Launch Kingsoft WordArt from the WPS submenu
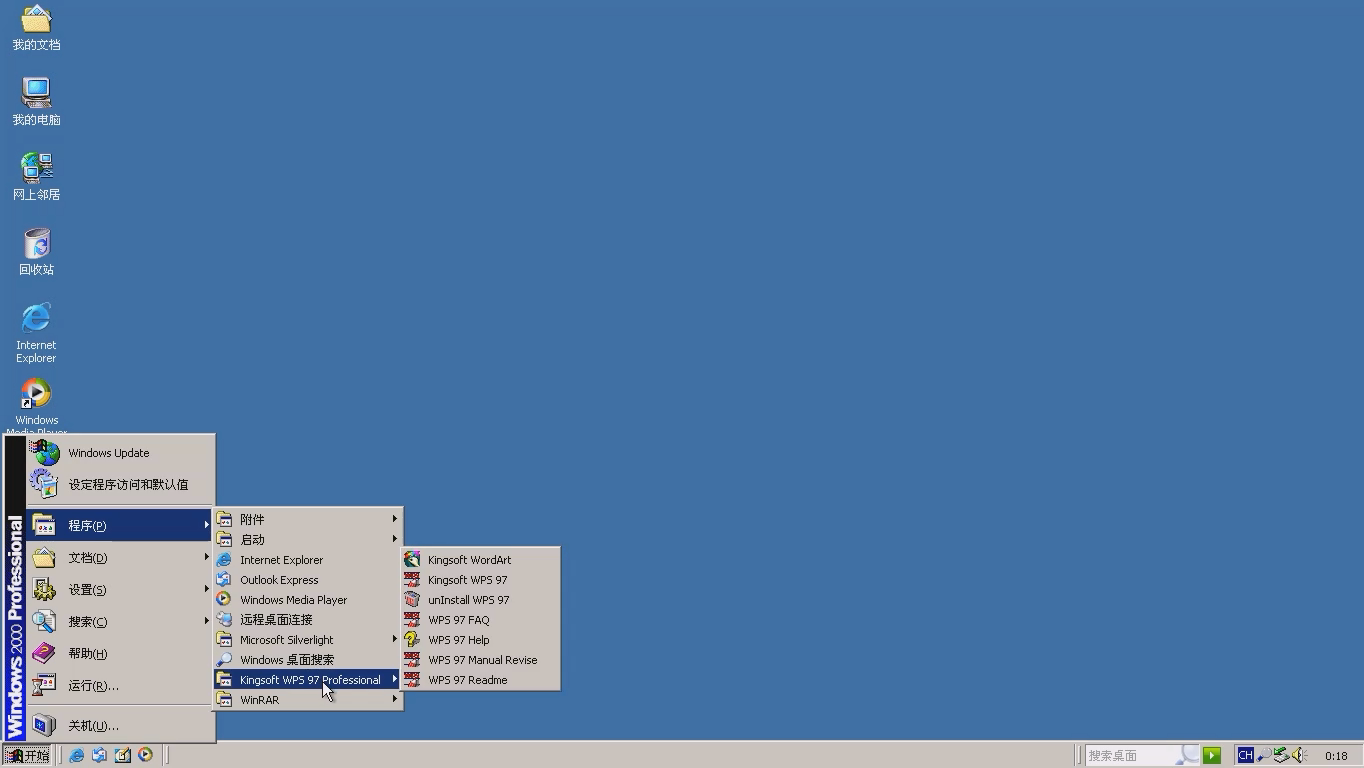This screenshot has width=1364, height=768. [481, 559]
